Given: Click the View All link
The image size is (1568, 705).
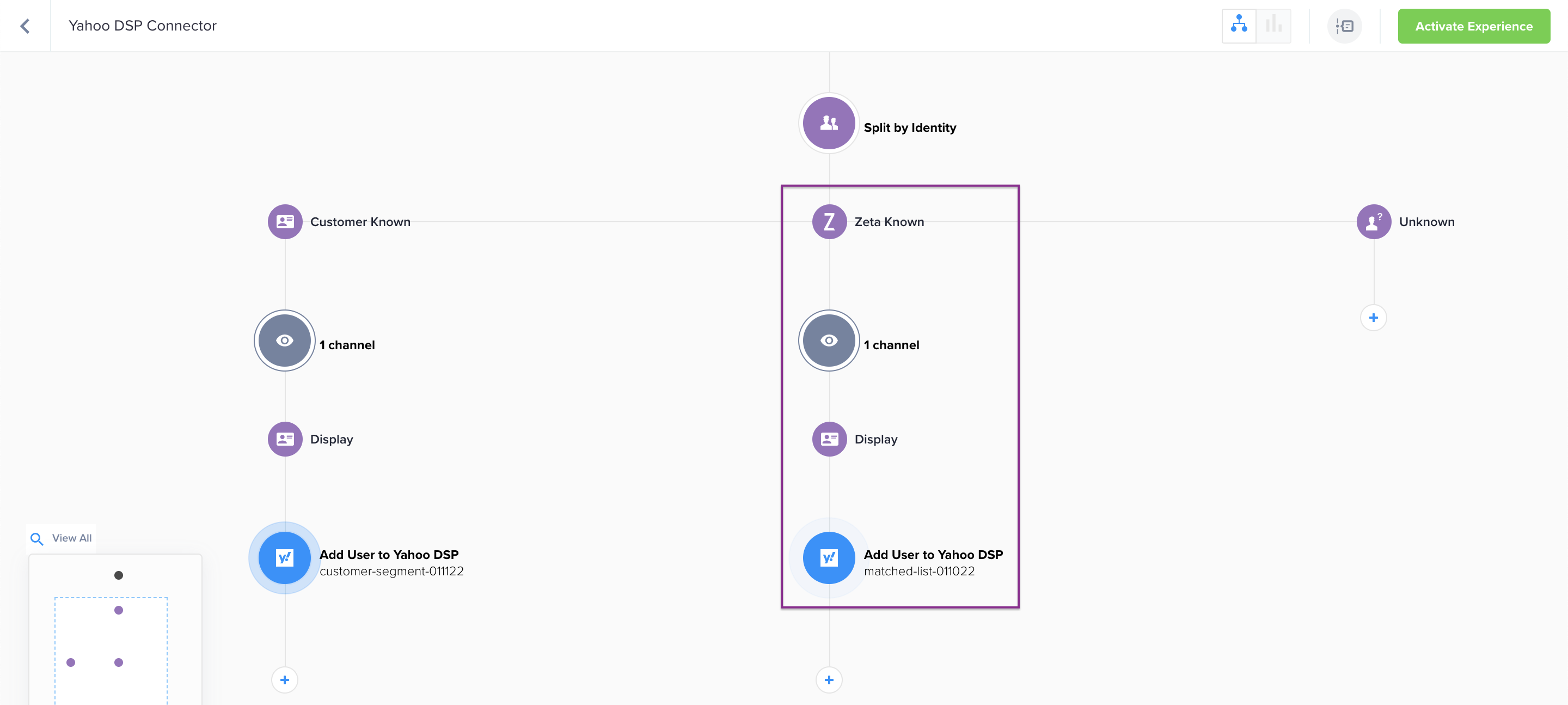Looking at the screenshot, I should pyautogui.click(x=71, y=539).
